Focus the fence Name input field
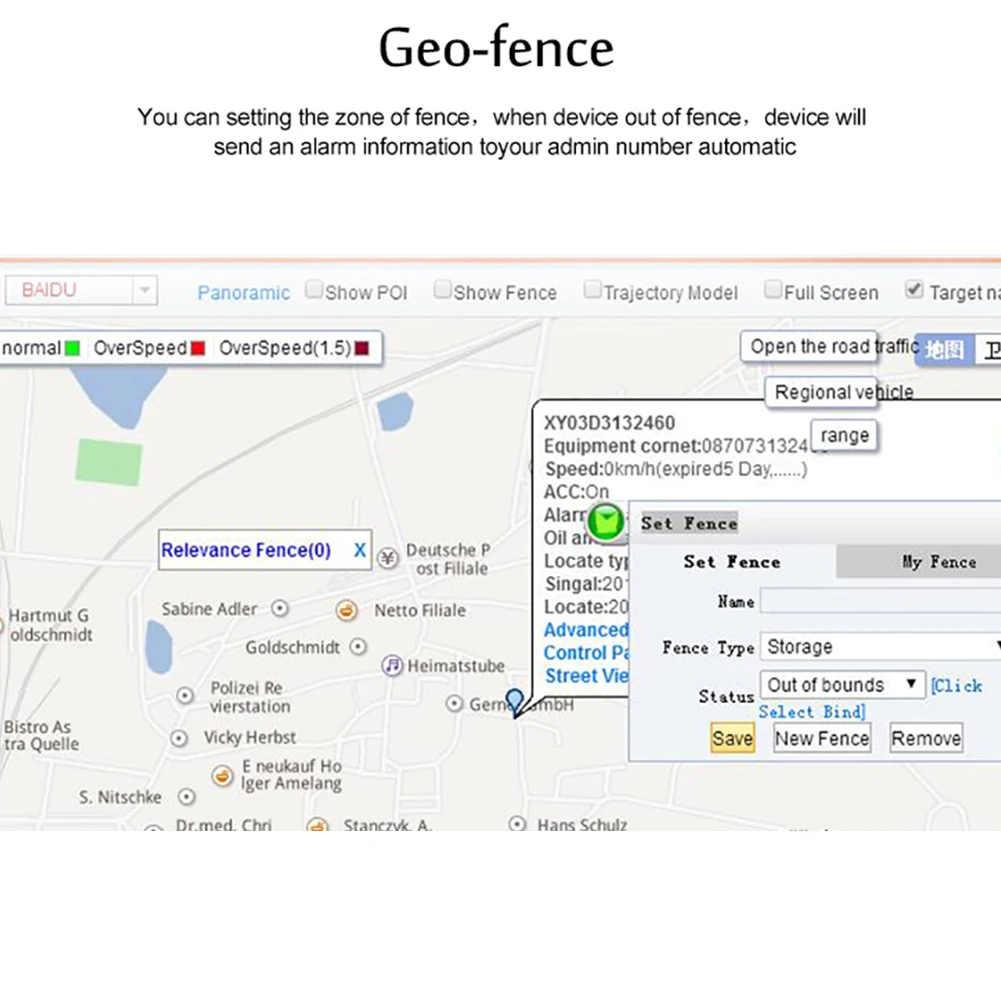 (880, 601)
